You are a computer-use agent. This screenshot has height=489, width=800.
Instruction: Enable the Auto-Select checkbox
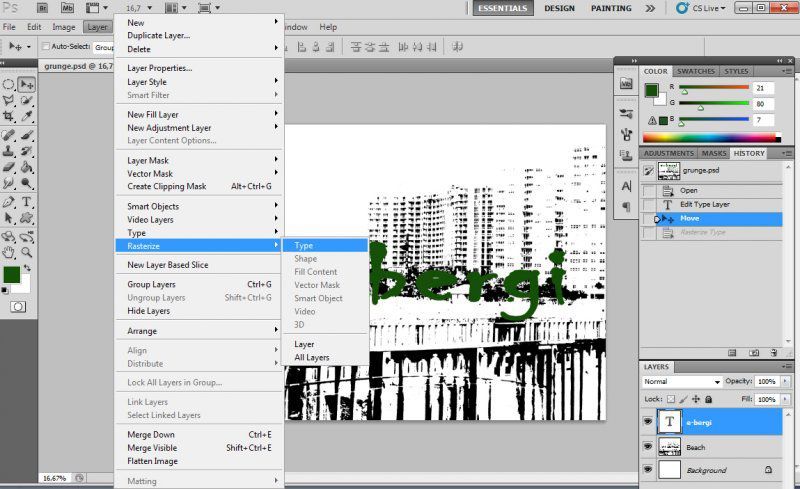click(44, 47)
